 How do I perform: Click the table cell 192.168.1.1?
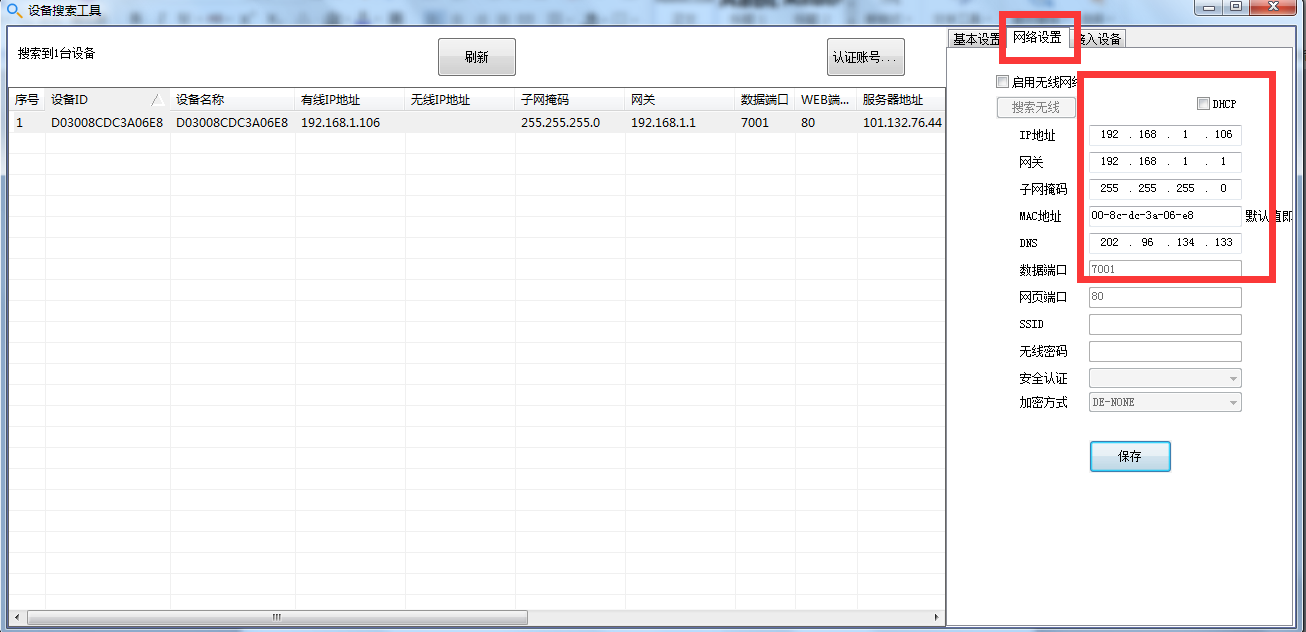680,122
